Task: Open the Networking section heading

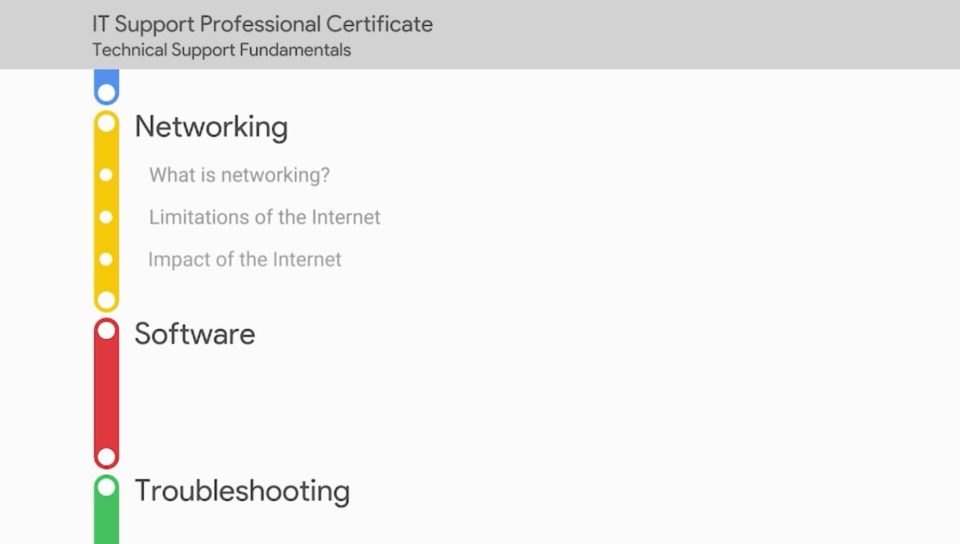Action: pyautogui.click(x=211, y=127)
